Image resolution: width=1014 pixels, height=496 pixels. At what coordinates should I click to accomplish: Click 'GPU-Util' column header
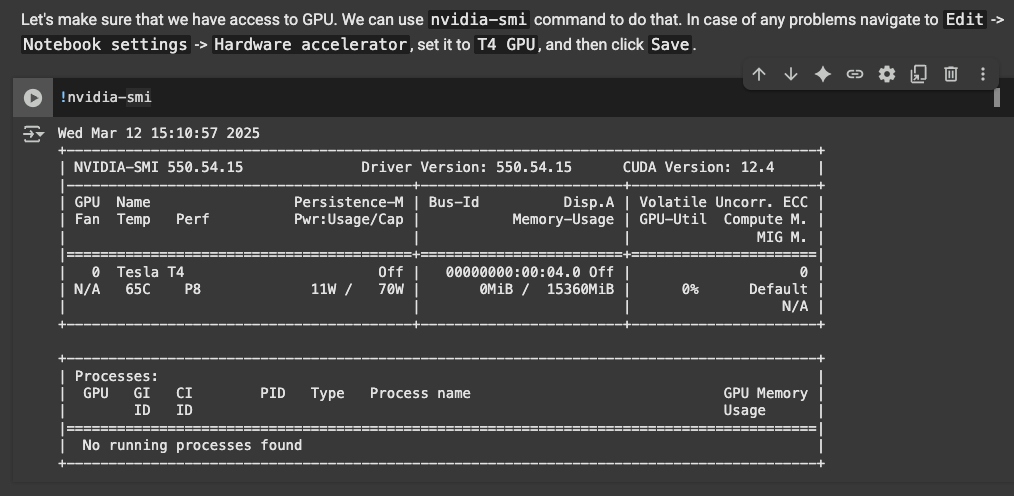click(x=673, y=219)
